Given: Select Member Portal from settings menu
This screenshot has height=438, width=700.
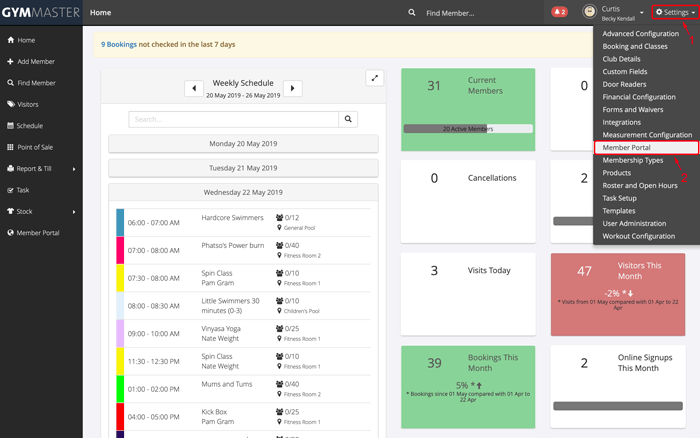Looking at the screenshot, I should 627,148.
